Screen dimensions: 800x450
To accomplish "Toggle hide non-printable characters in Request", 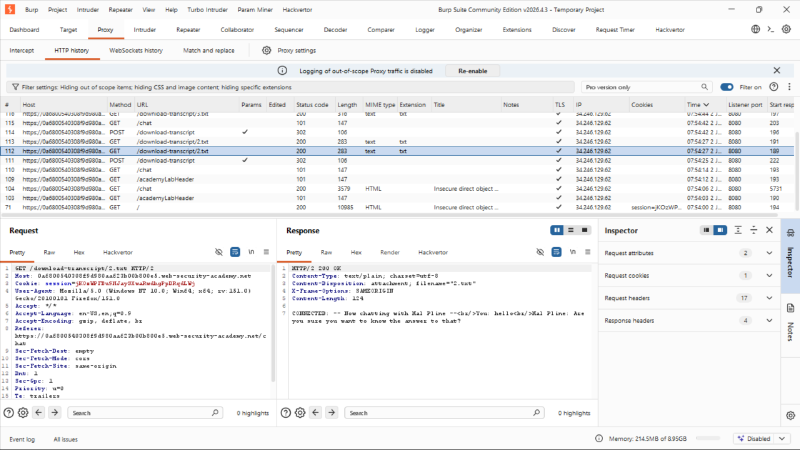I will tap(219, 252).
